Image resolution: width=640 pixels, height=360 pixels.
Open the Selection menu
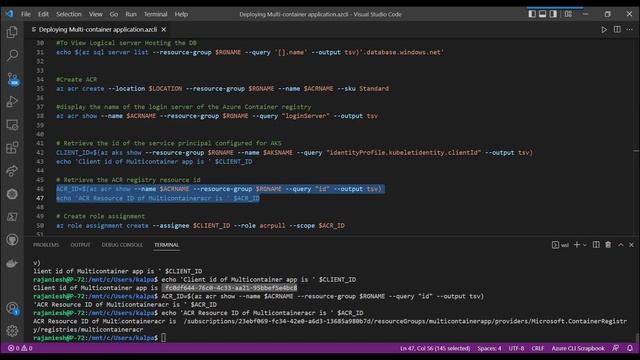69,14
